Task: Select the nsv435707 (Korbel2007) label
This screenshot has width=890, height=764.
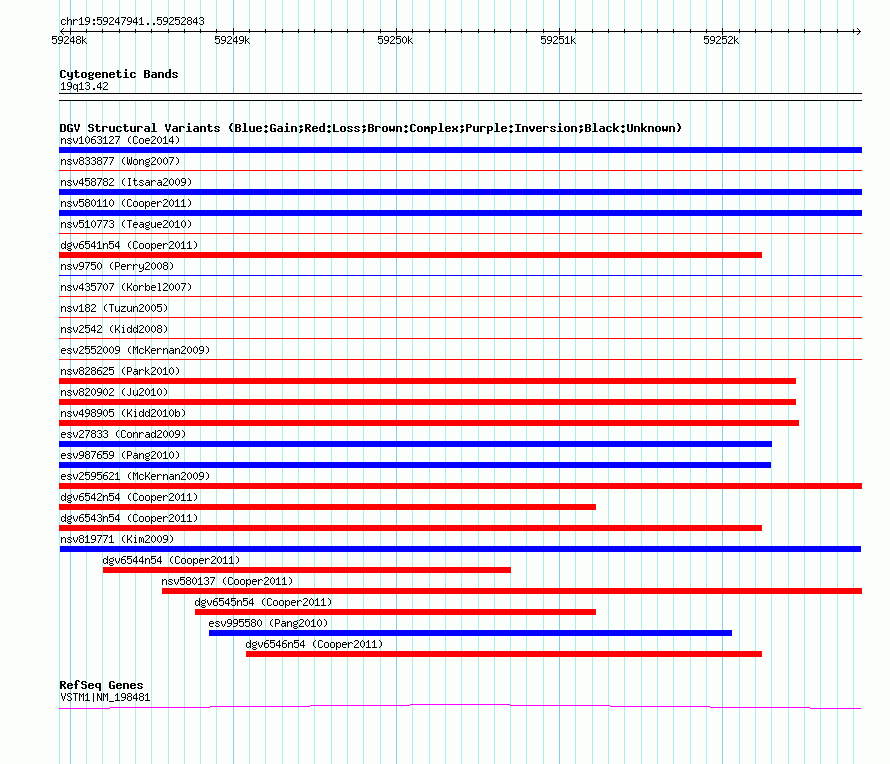Action: pos(126,287)
